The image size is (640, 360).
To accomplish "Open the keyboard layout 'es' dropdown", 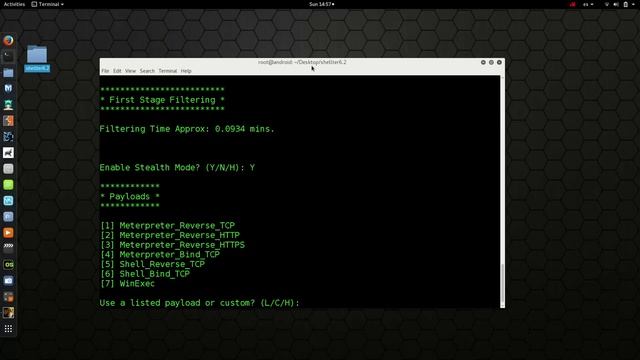I will pyautogui.click(x=588, y=4).
